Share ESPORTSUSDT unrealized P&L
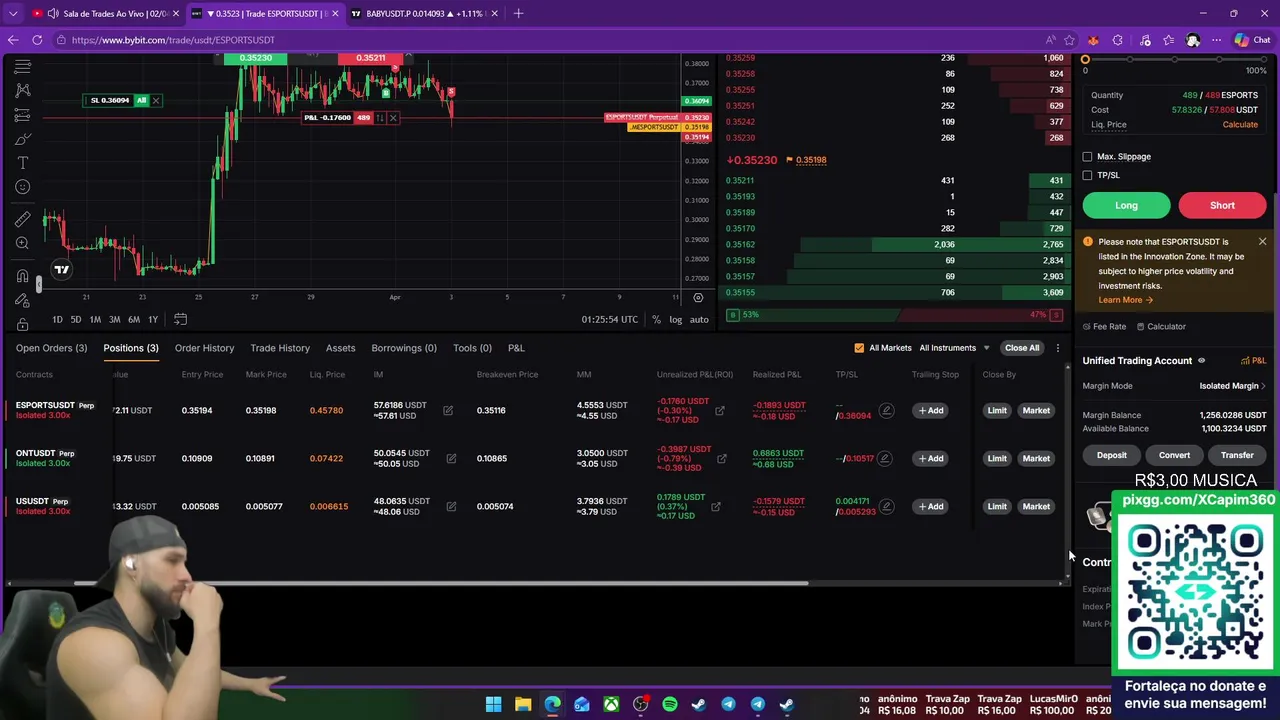Screen dimensions: 1280x720 pyautogui.click(x=719, y=411)
